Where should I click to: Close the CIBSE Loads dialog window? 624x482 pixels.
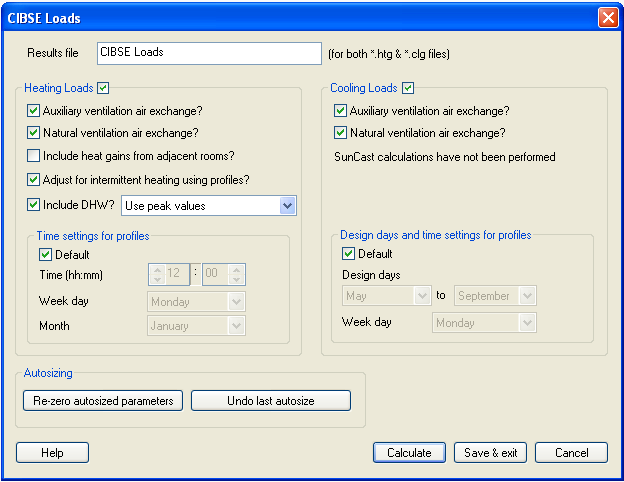(x=607, y=18)
